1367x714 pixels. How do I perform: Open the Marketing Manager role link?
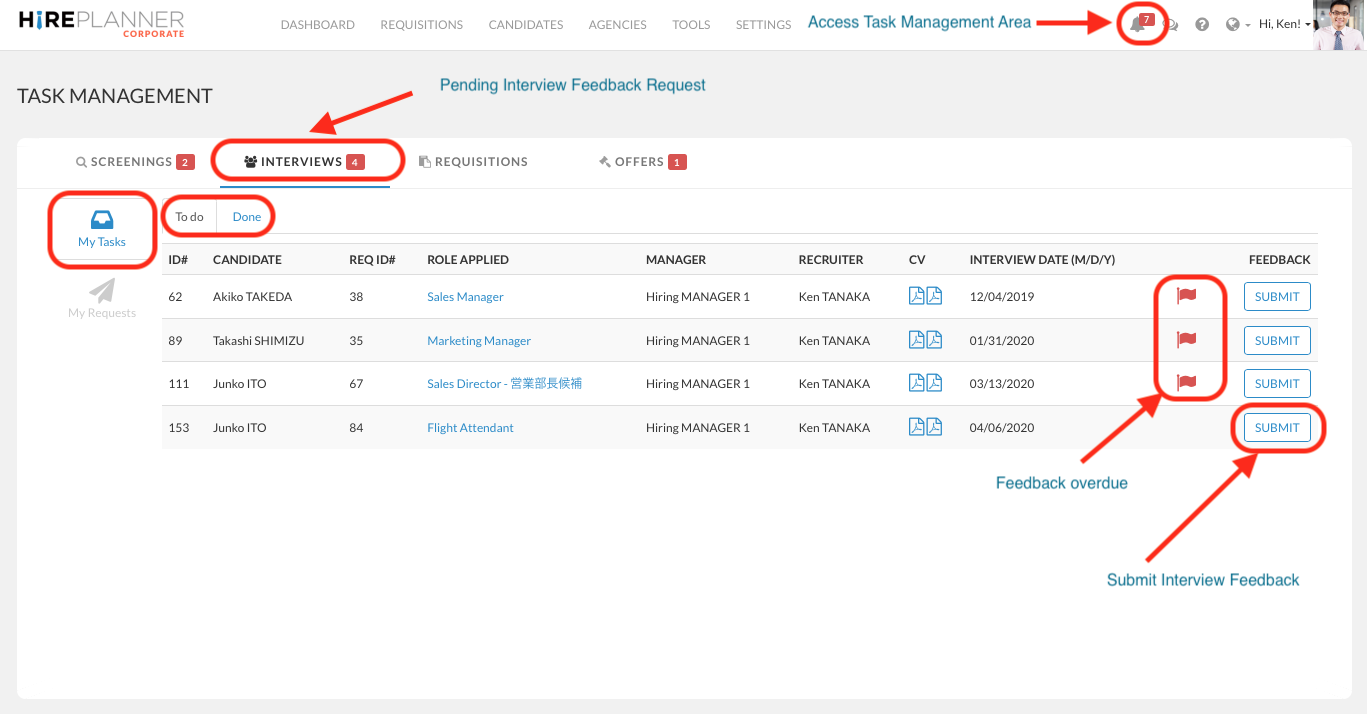479,341
